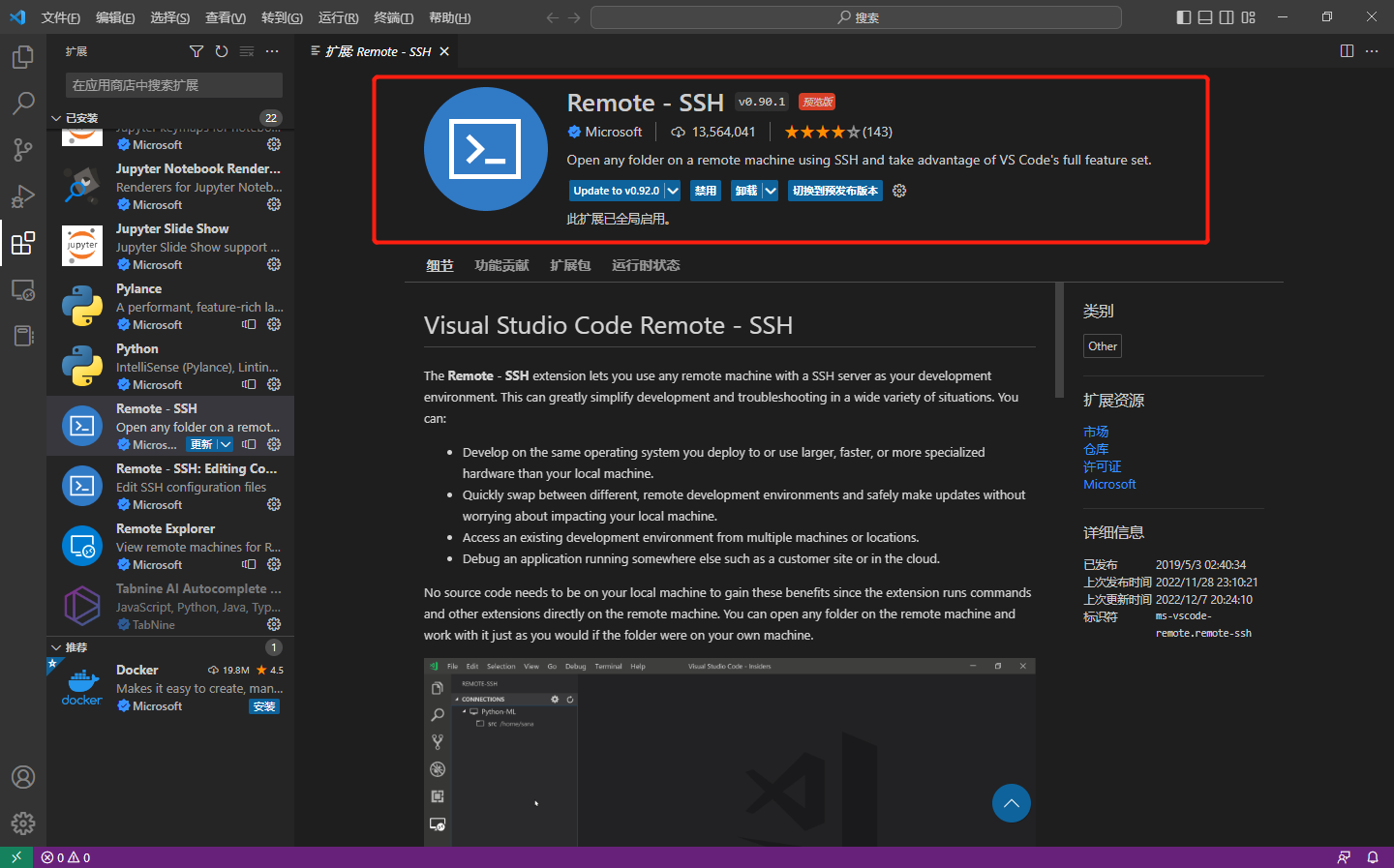Image resolution: width=1394 pixels, height=868 pixels.
Task: Click the sync ignore icon for Pylance
Action: pos(249,324)
